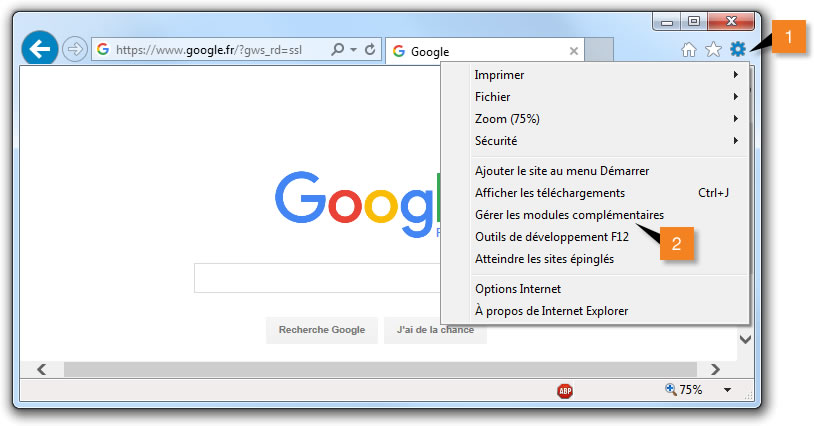The width and height of the screenshot is (814, 426).
Task: Click the Recherche Google button
Action: click(x=321, y=330)
